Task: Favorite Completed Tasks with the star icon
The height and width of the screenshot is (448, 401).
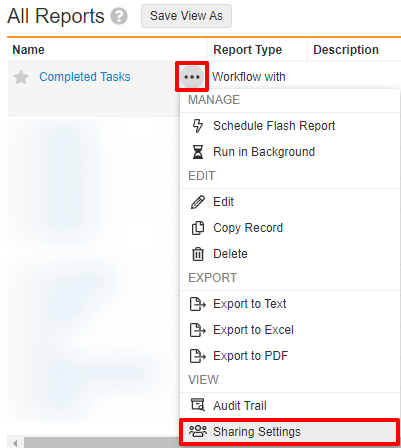Action: pyautogui.click(x=21, y=77)
